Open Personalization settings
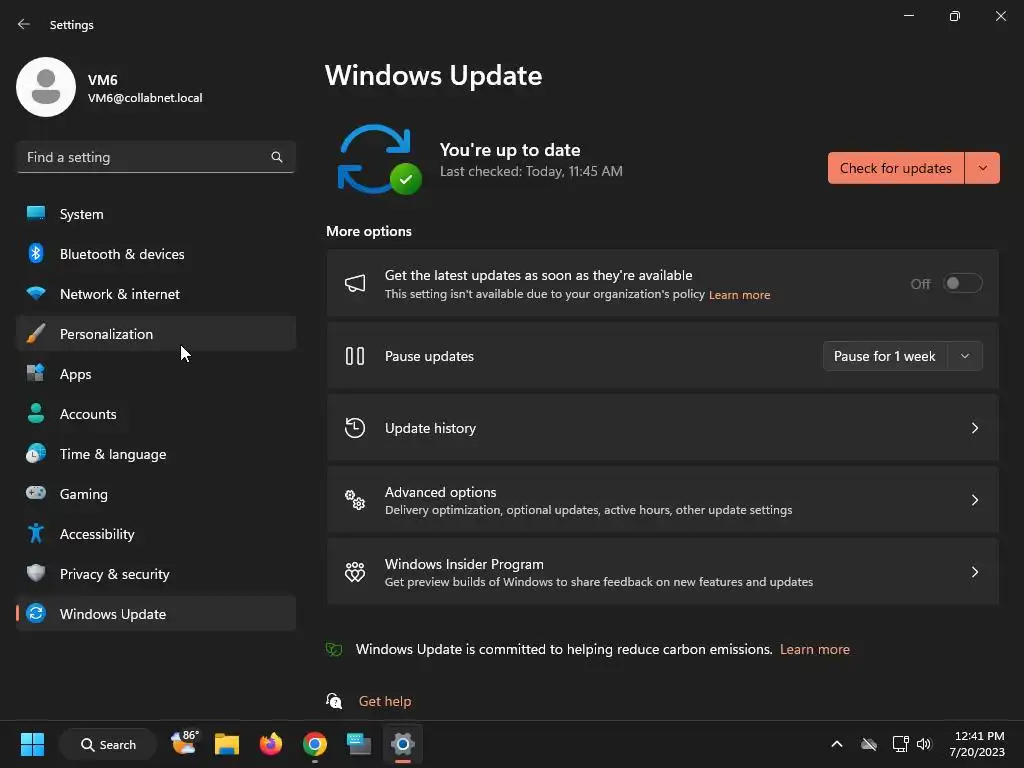Image resolution: width=1024 pixels, height=768 pixels. (156, 334)
